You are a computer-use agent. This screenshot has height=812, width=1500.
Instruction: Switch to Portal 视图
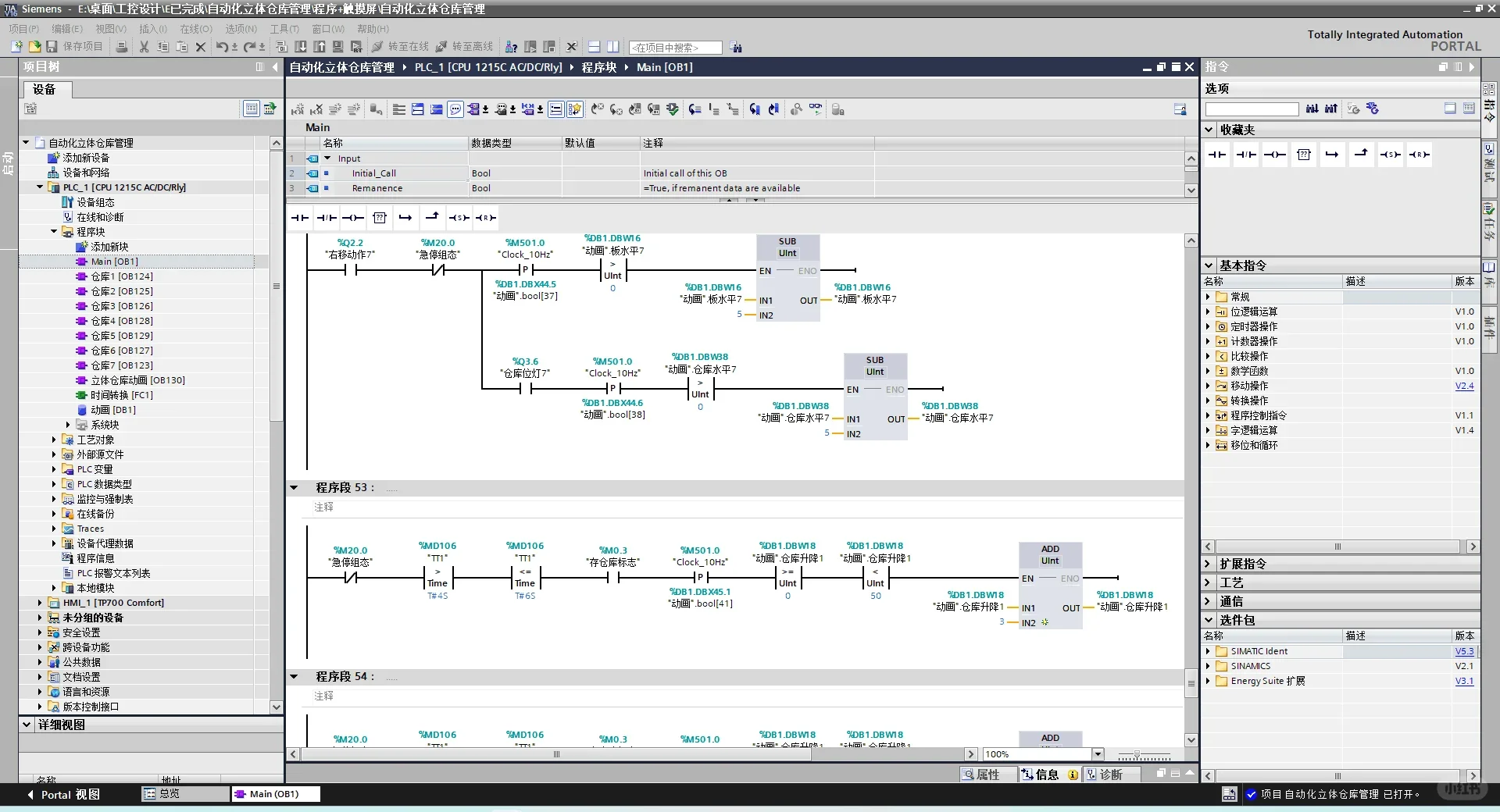64,795
